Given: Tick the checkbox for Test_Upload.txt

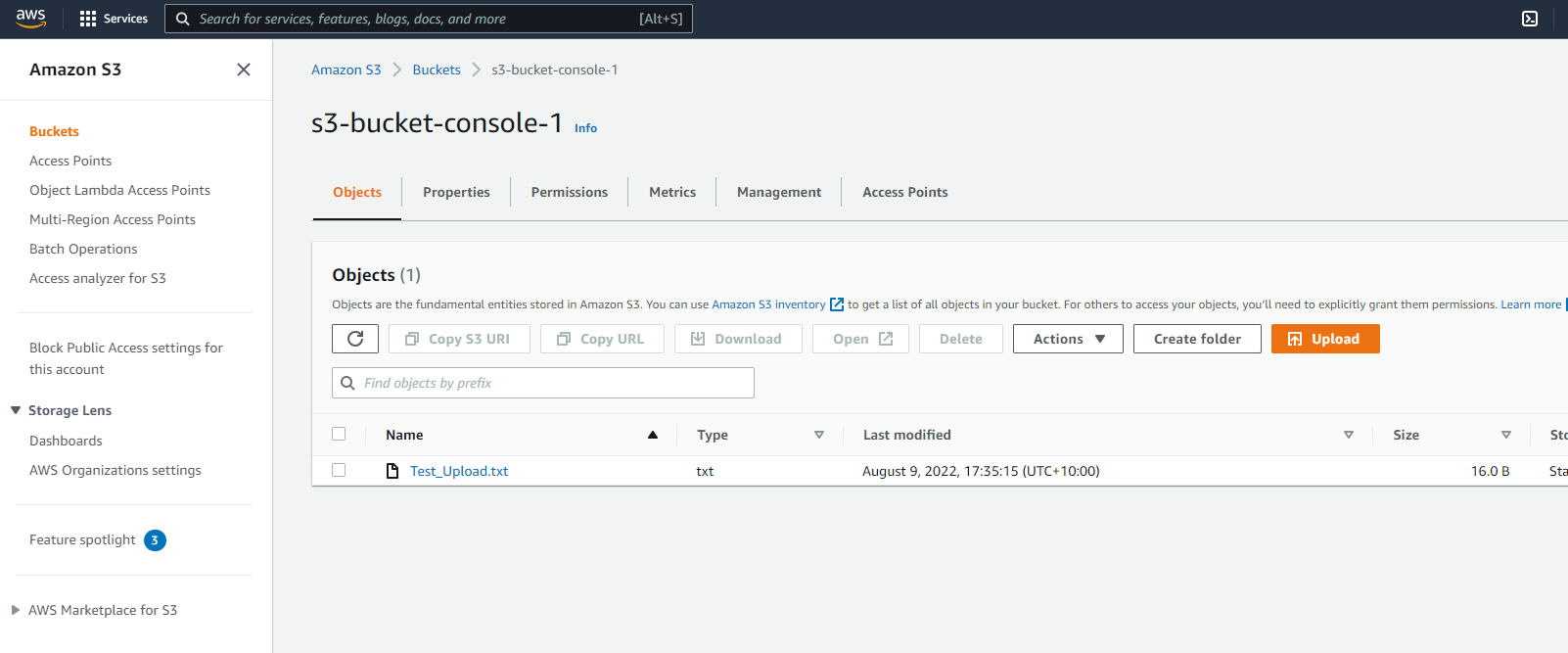Looking at the screenshot, I should tap(339, 470).
